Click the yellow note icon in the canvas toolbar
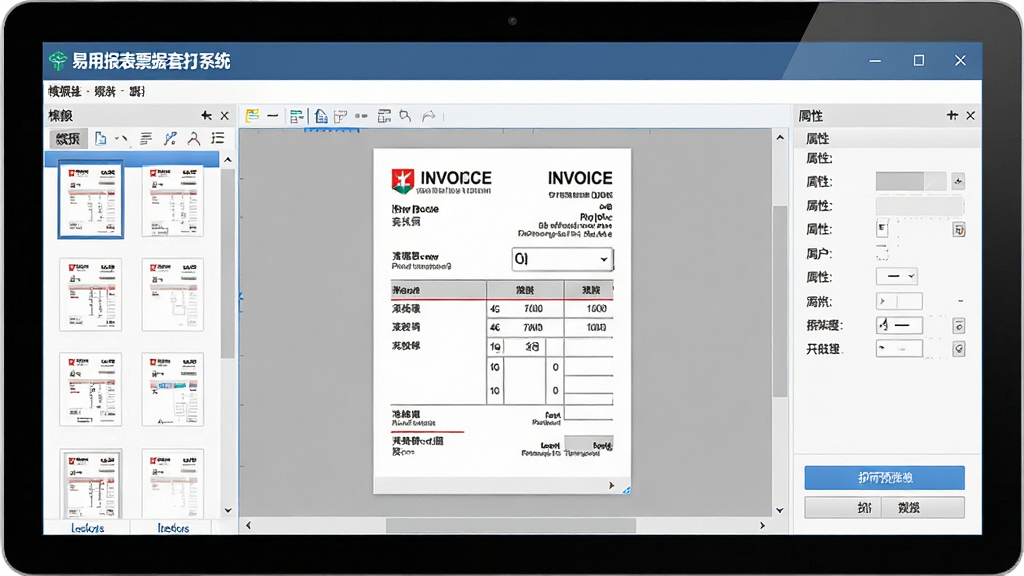The height and width of the screenshot is (576, 1024). [x=252, y=116]
